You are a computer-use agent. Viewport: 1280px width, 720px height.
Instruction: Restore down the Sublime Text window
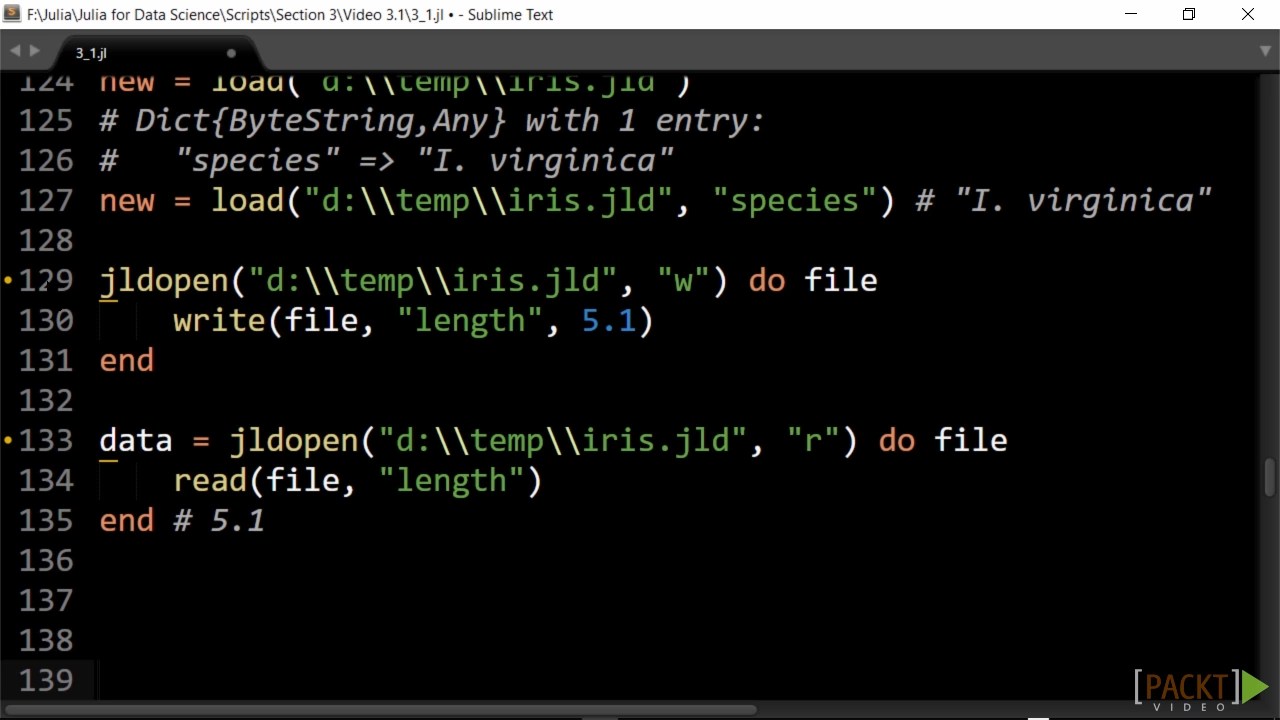[x=1189, y=14]
